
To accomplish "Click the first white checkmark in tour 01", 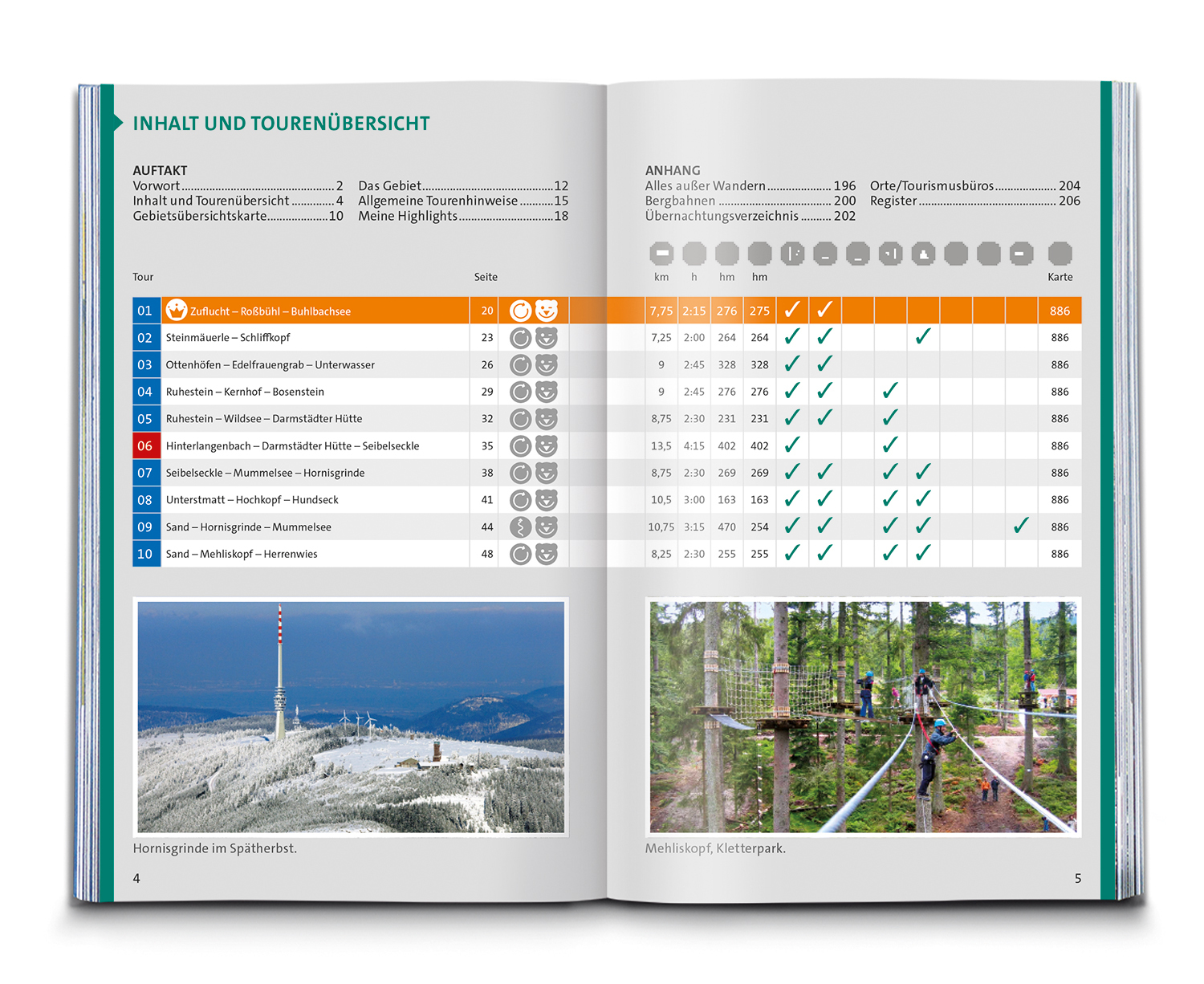I will point(792,310).
